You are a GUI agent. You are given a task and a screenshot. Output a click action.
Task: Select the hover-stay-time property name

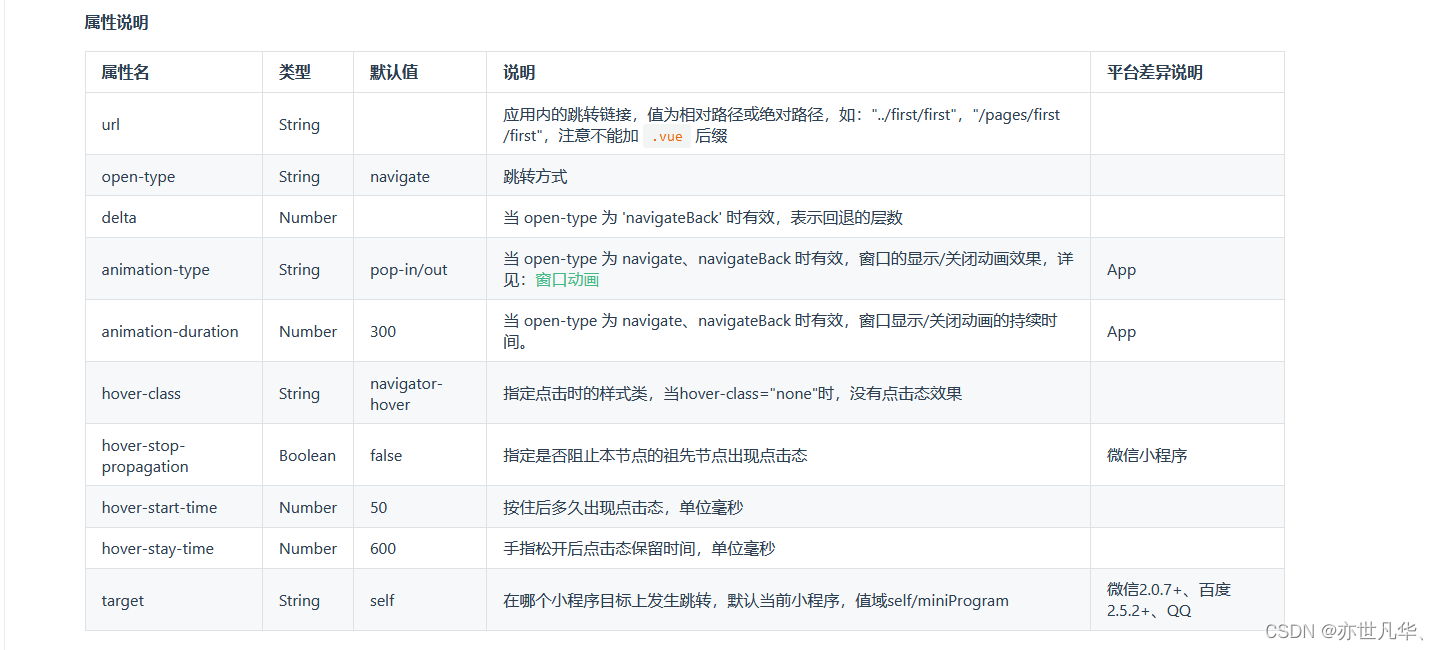pos(157,549)
